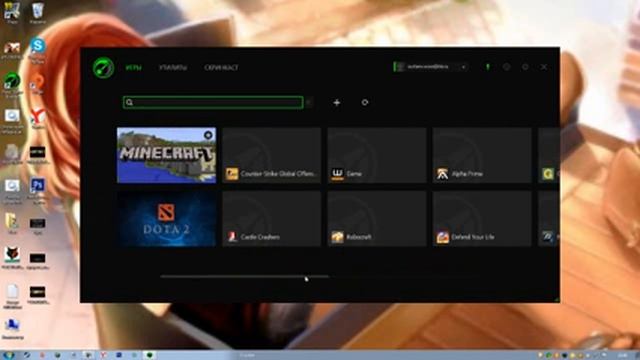Click the Defend Your Life game icon
640x360 pixels.
pos(442,237)
